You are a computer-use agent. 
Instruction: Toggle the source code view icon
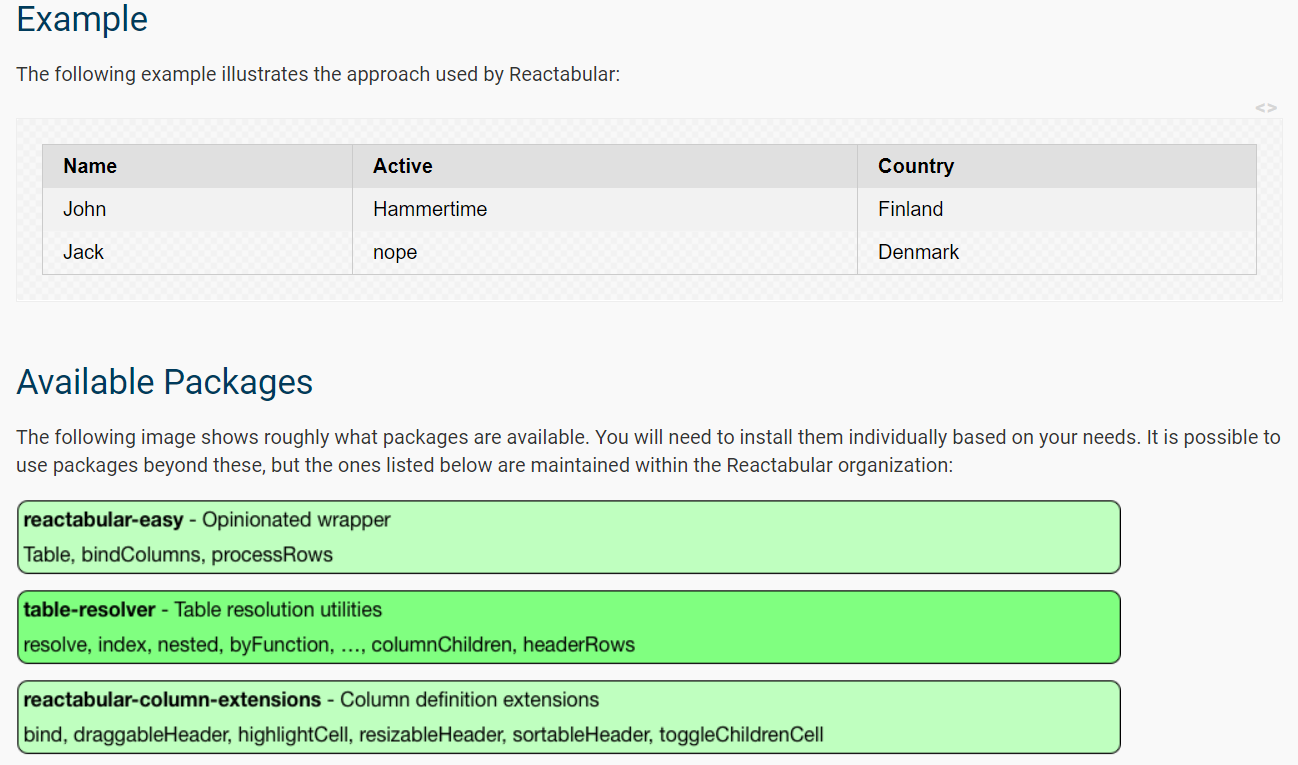click(1266, 108)
